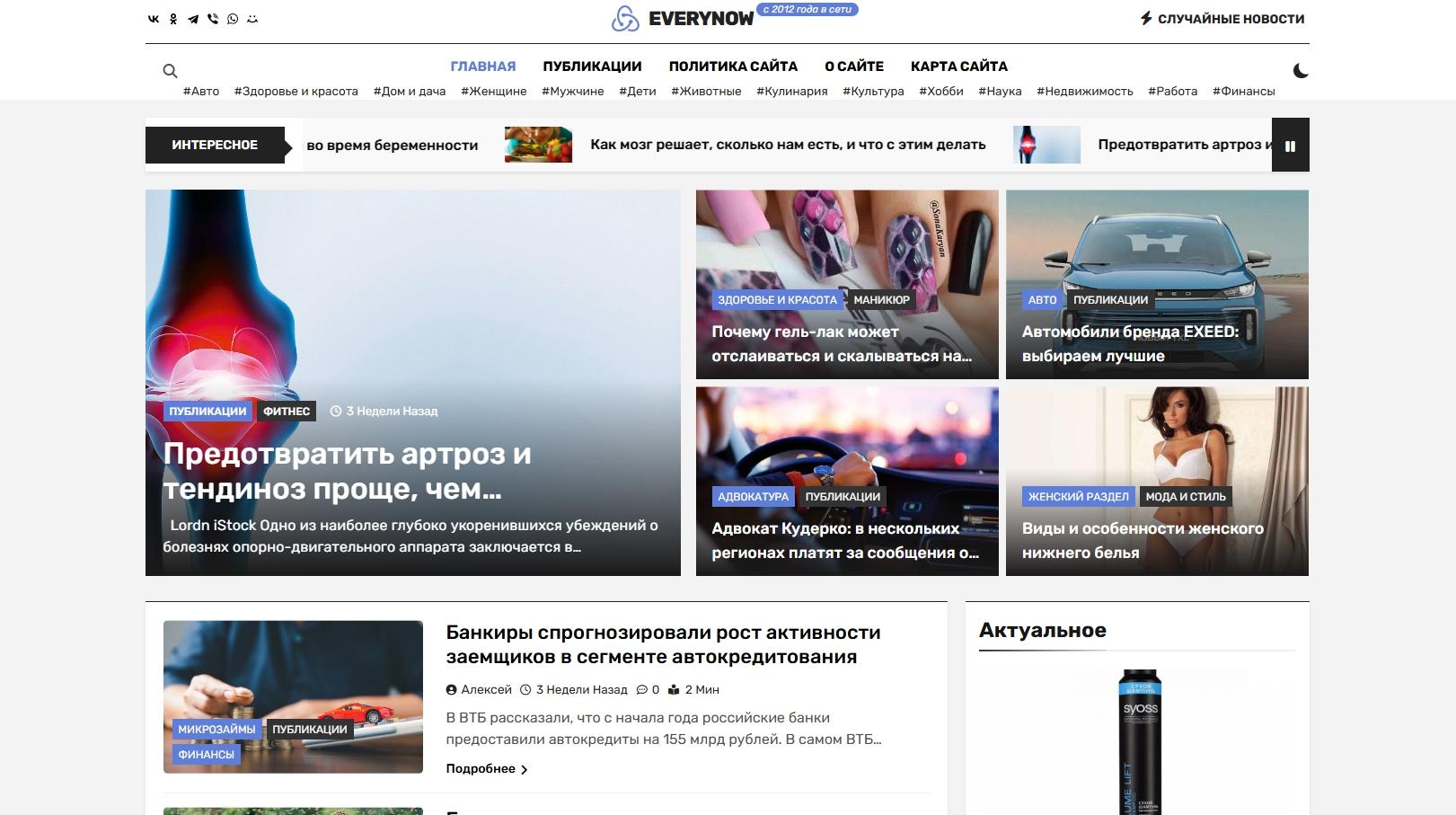Toggle dark mode with the moon icon

tap(1301, 70)
